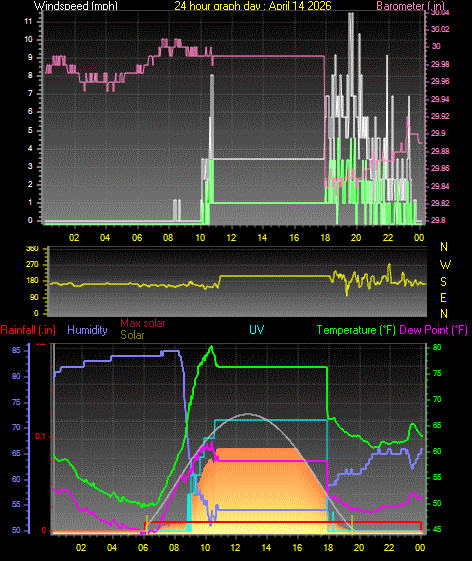Click the temperature axis value '80'

437,347
